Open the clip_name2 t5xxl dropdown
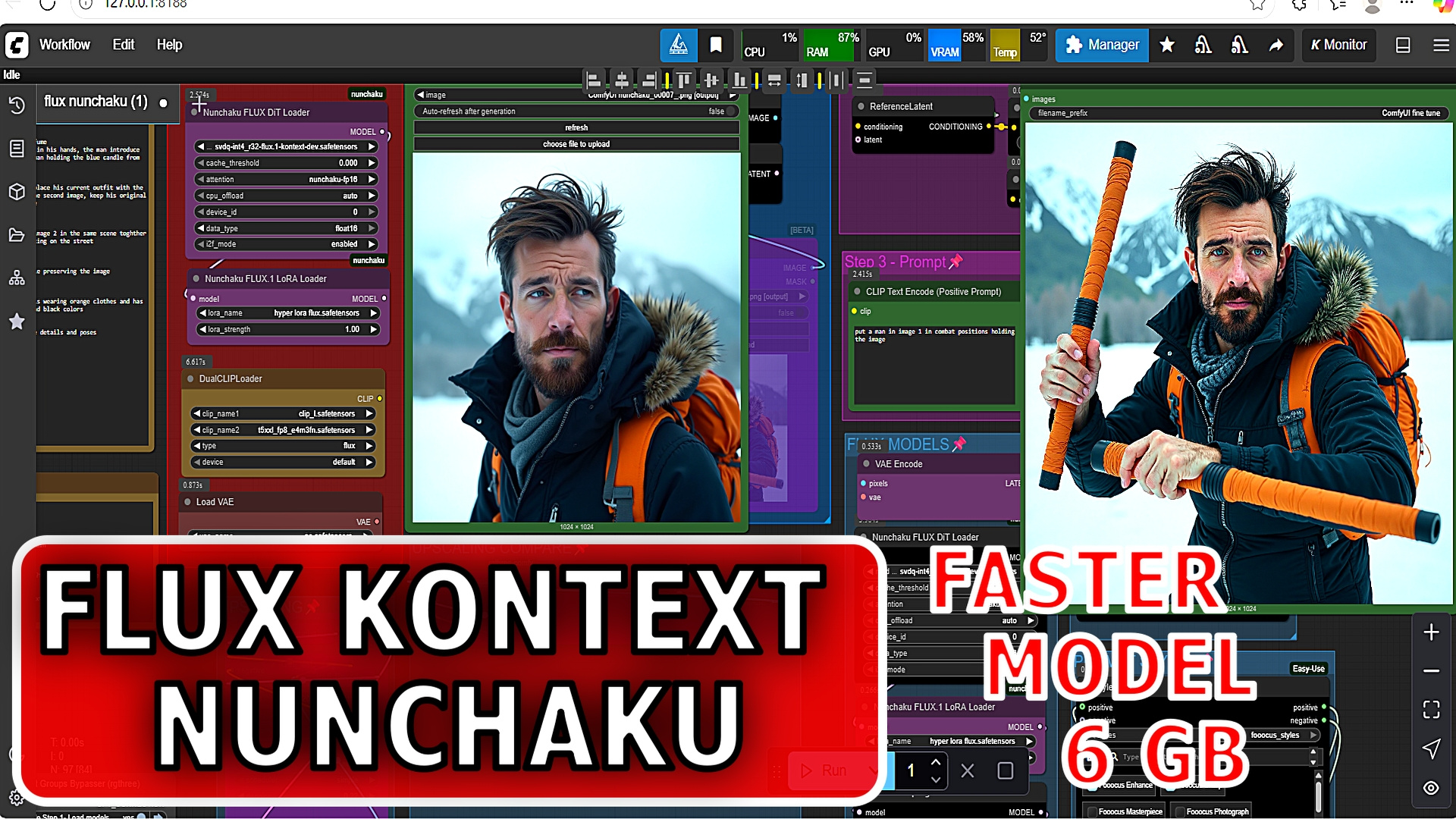Viewport: 1456px width, 819px height. 283,430
